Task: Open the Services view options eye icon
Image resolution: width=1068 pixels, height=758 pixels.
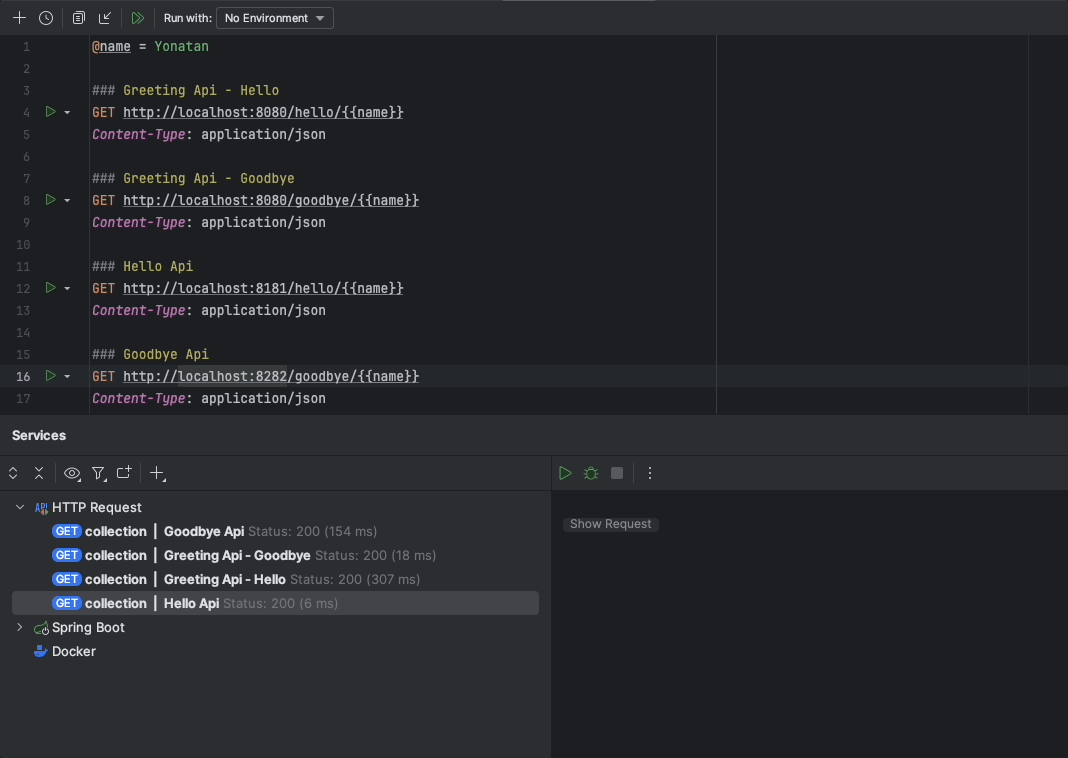Action: [72, 473]
